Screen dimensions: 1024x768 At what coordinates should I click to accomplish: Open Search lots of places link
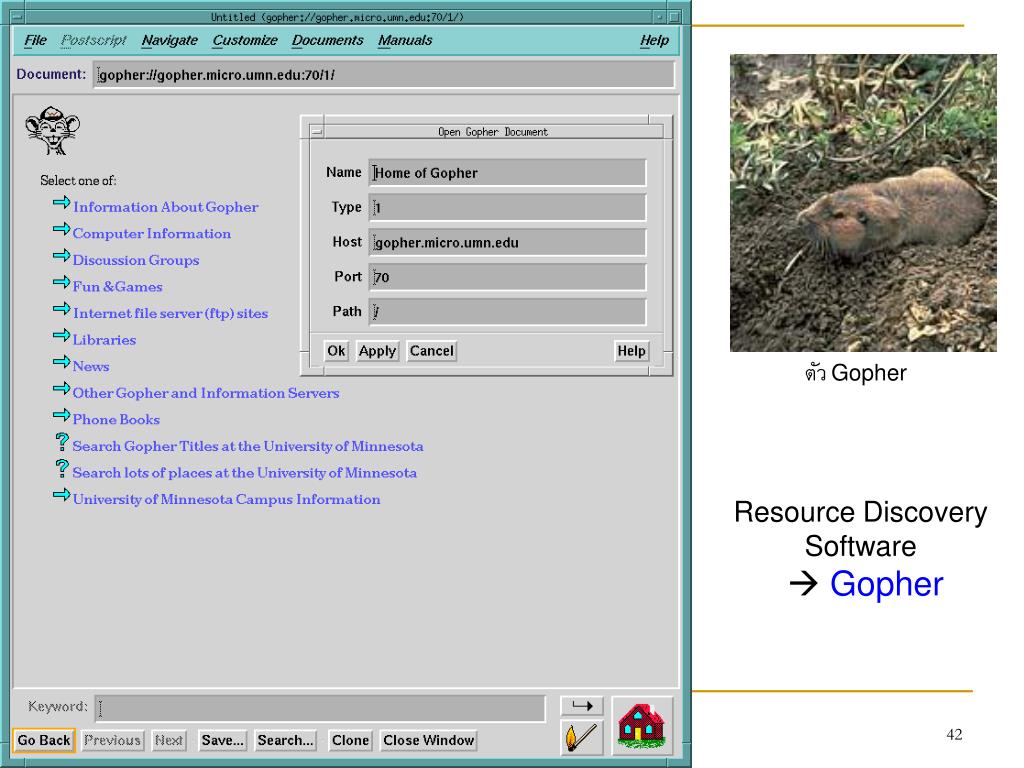pyautogui.click(x=245, y=473)
